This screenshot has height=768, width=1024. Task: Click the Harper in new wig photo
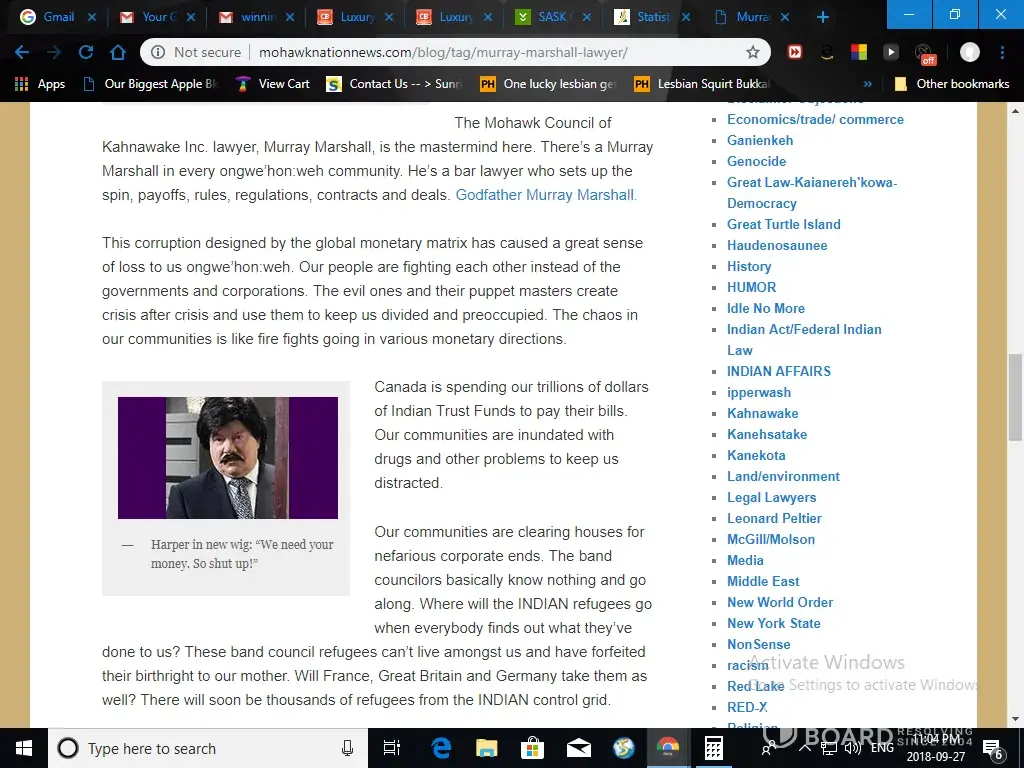(228, 458)
